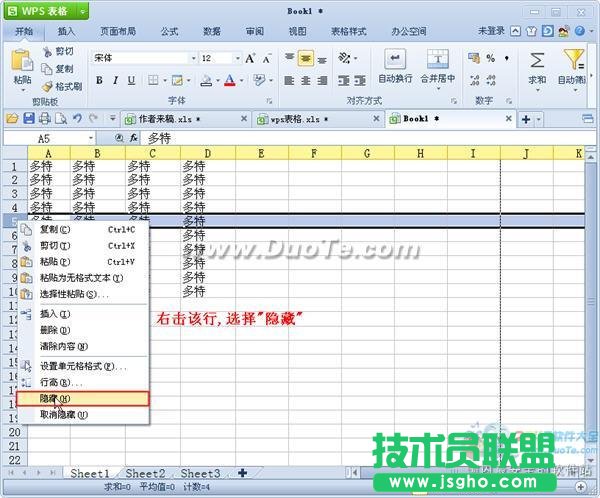
Task: Click the add new sheet plus icon
Action: pos(242,472)
